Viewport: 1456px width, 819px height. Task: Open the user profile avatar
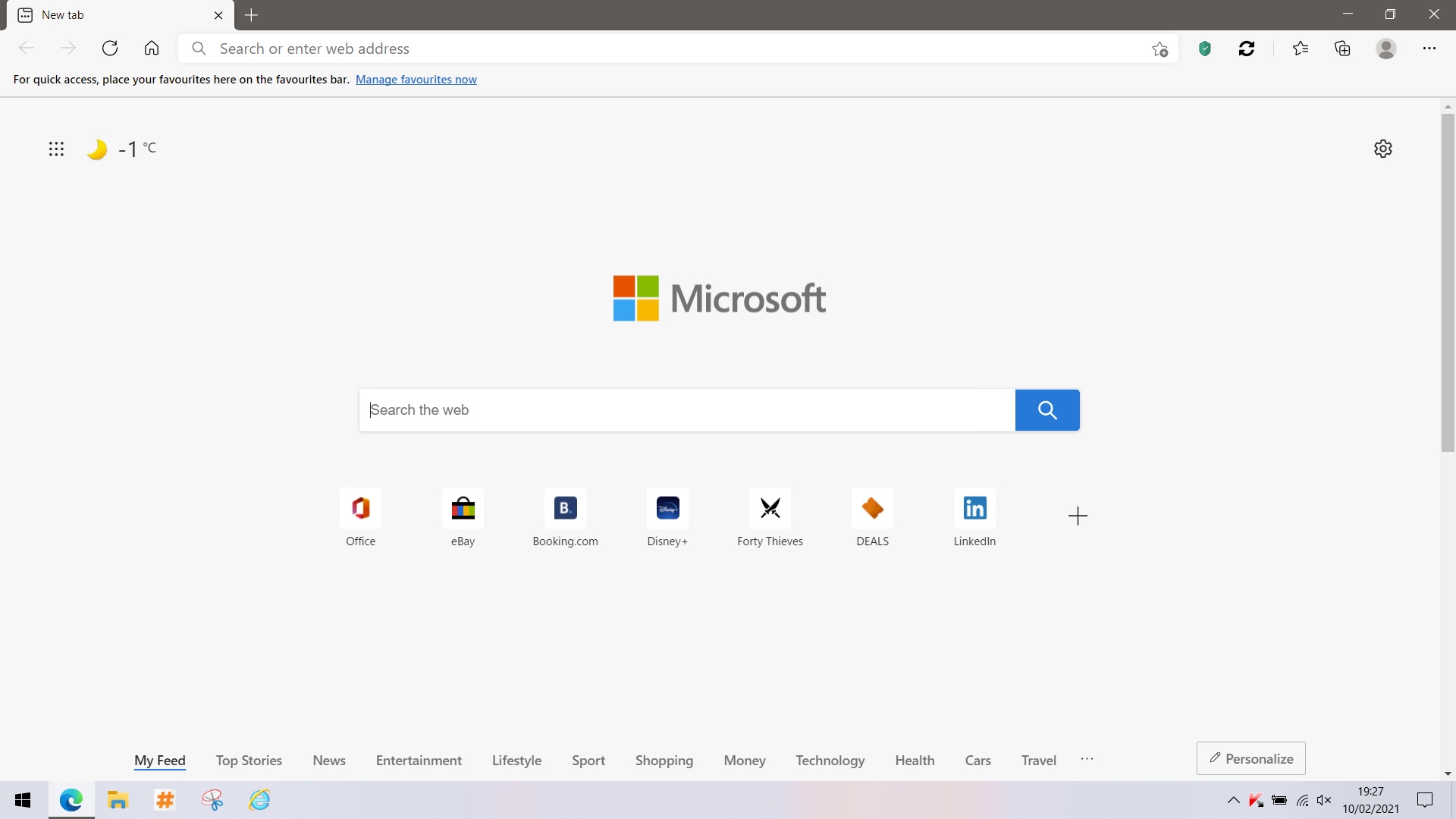point(1386,49)
